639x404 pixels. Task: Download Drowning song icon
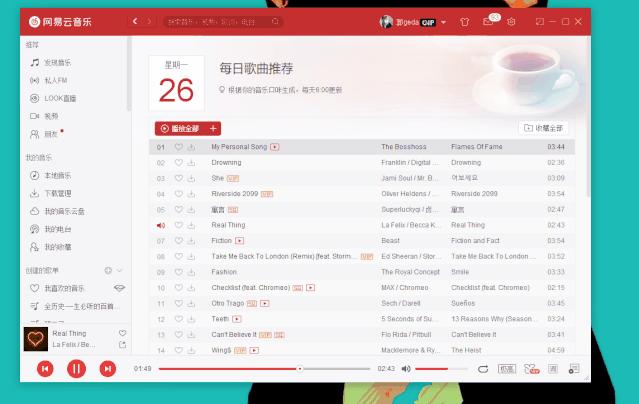pyautogui.click(x=191, y=162)
